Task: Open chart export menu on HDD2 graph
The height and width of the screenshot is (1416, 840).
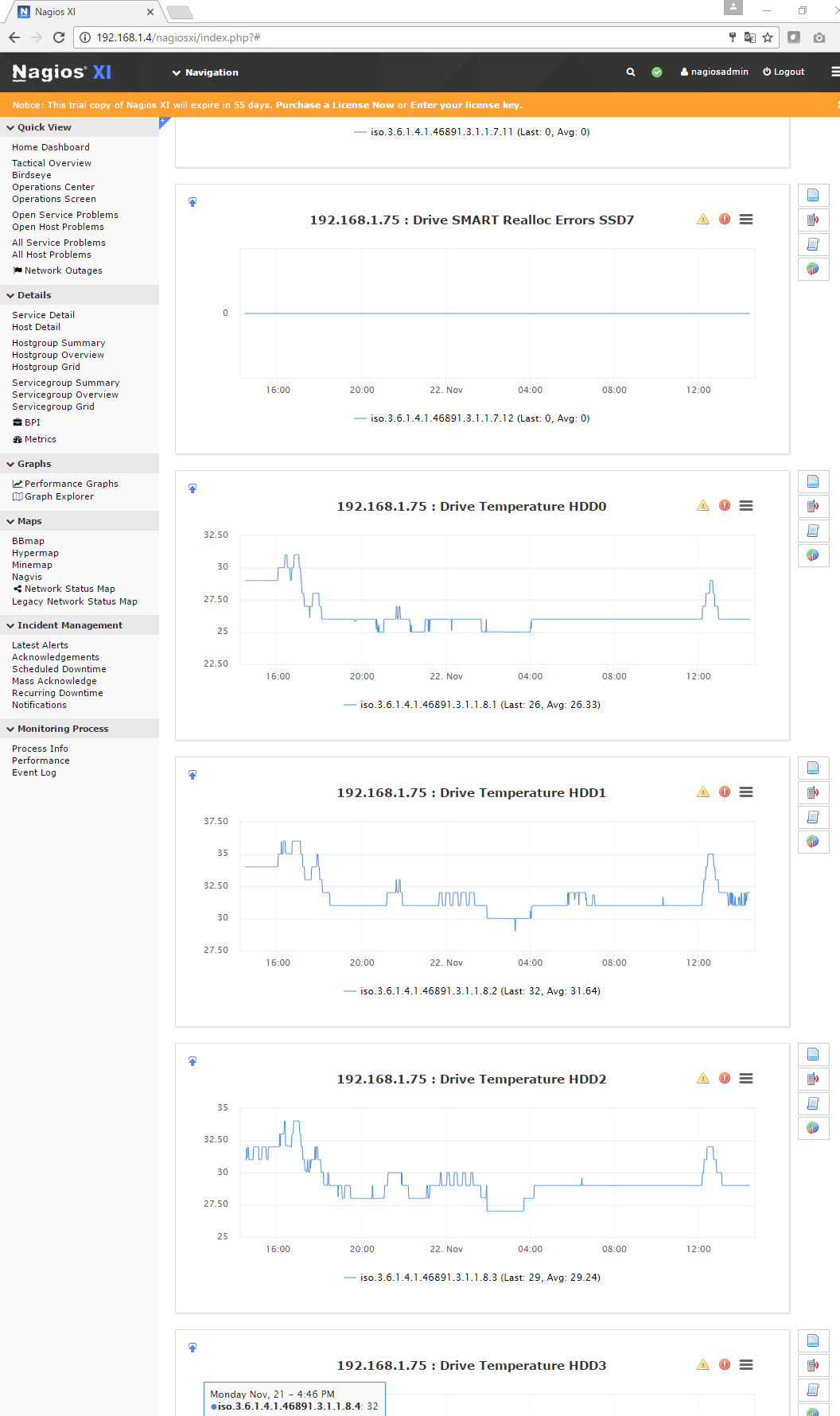Action: [746, 1079]
